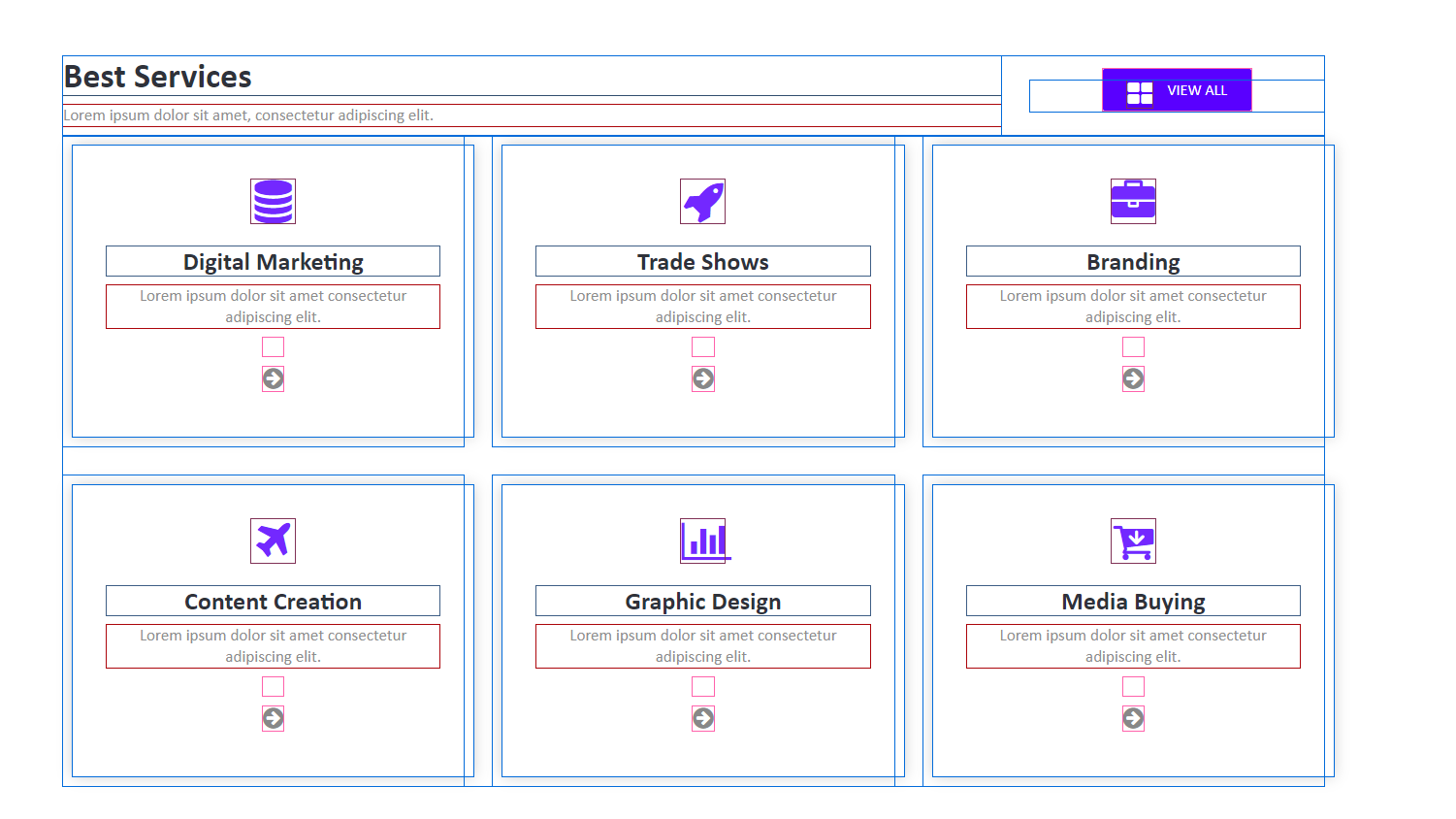The width and height of the screenshot is (1456, 819).
Task: Click the database icon above Digital Marketing
Action: (x=273, y=201)
